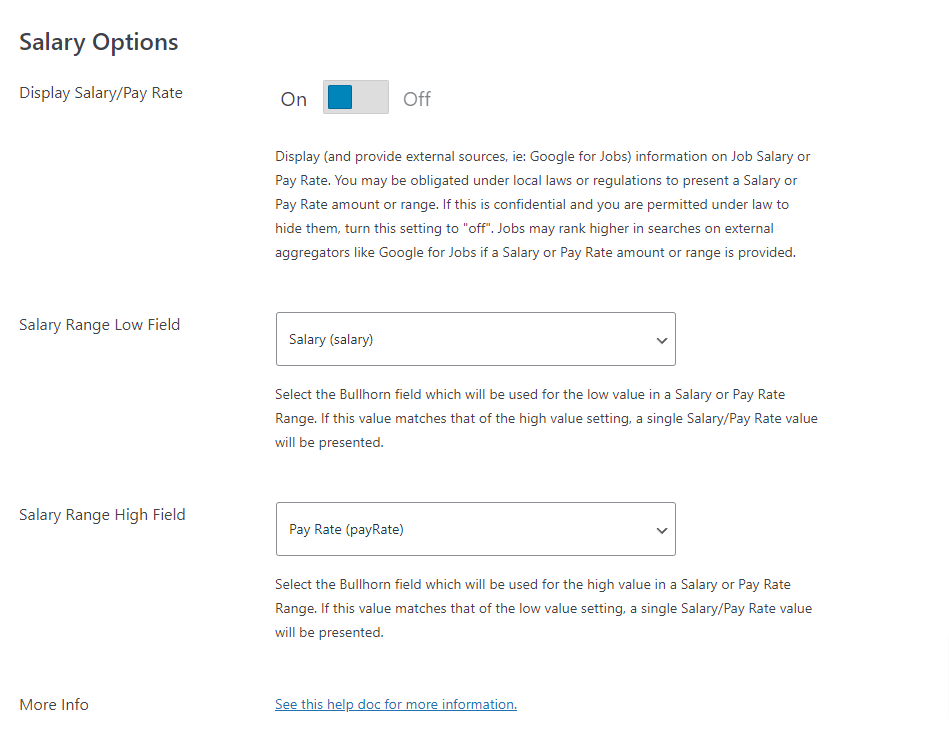Viewport: 949px width, 740px height.
Task: Click the Salary Options heading
Action: click(98, 42)
